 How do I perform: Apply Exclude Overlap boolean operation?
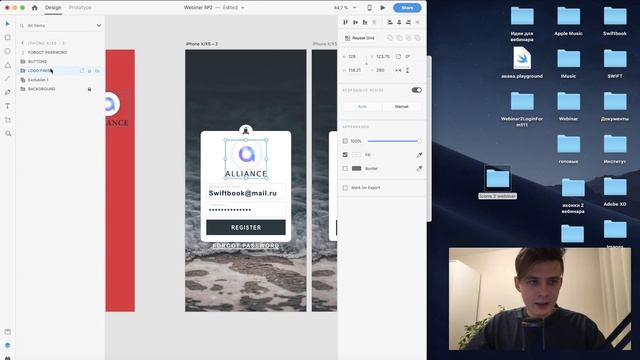(417, 38)
